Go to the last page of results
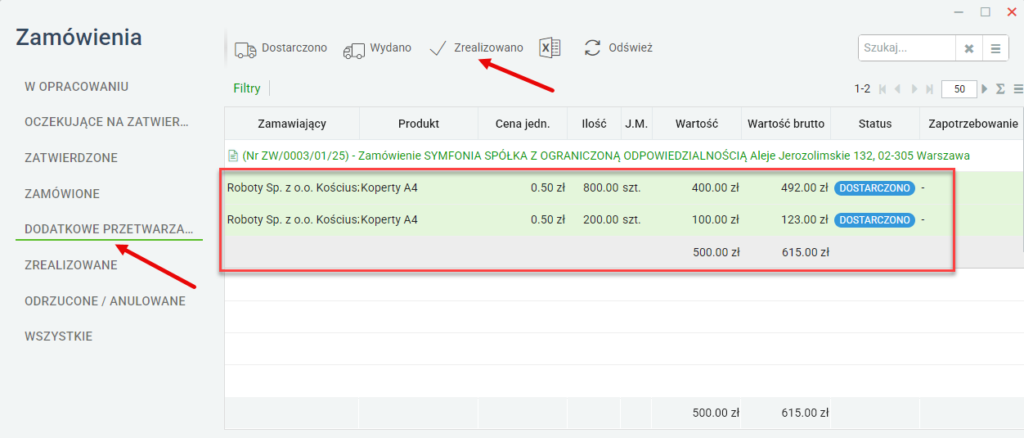The width and height of the screenshot is (1024, 438). pos(929,89)
